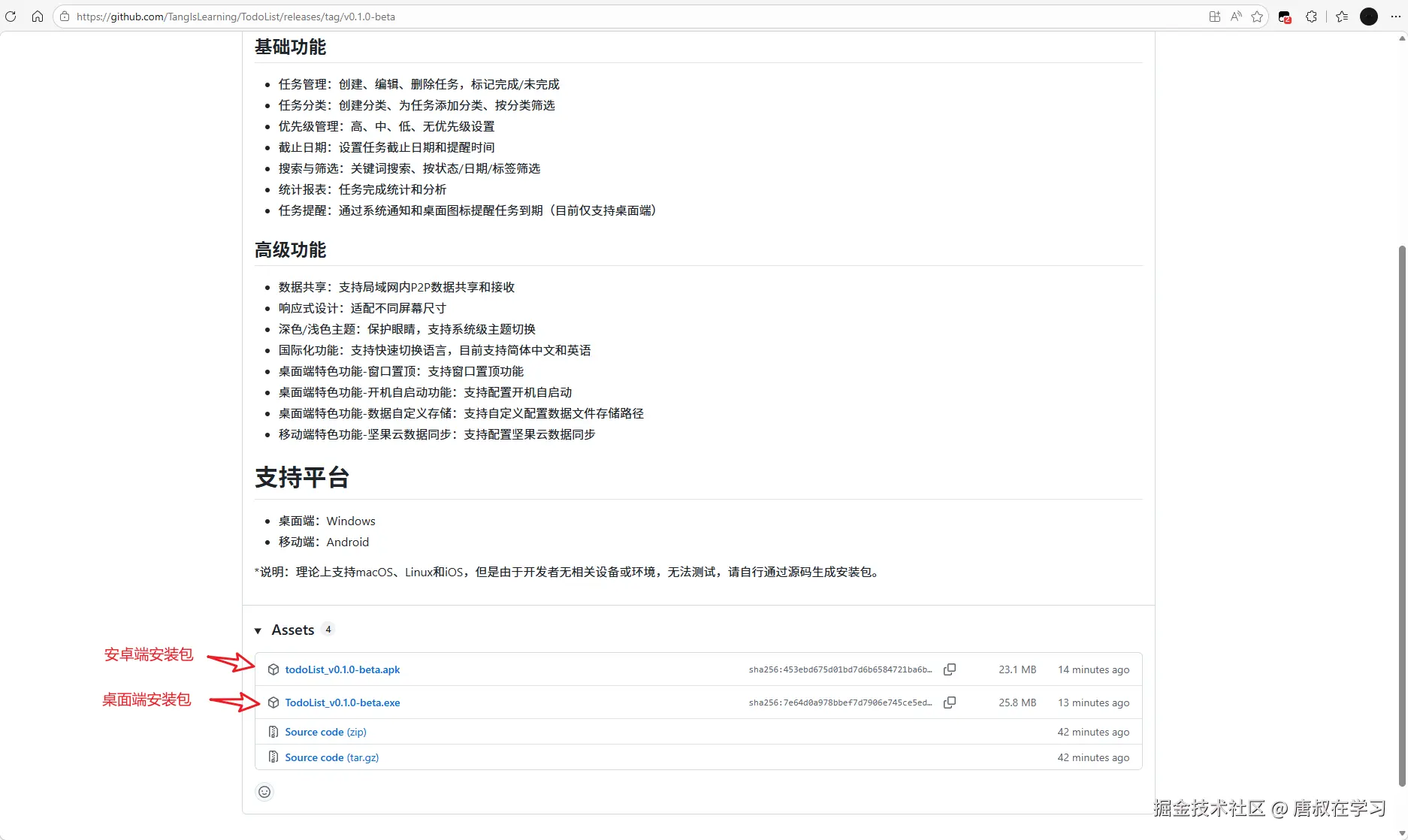This screenshot has width=1408, height=840.
Task: Click the scrollbar down arrow
Action: 1401,833
